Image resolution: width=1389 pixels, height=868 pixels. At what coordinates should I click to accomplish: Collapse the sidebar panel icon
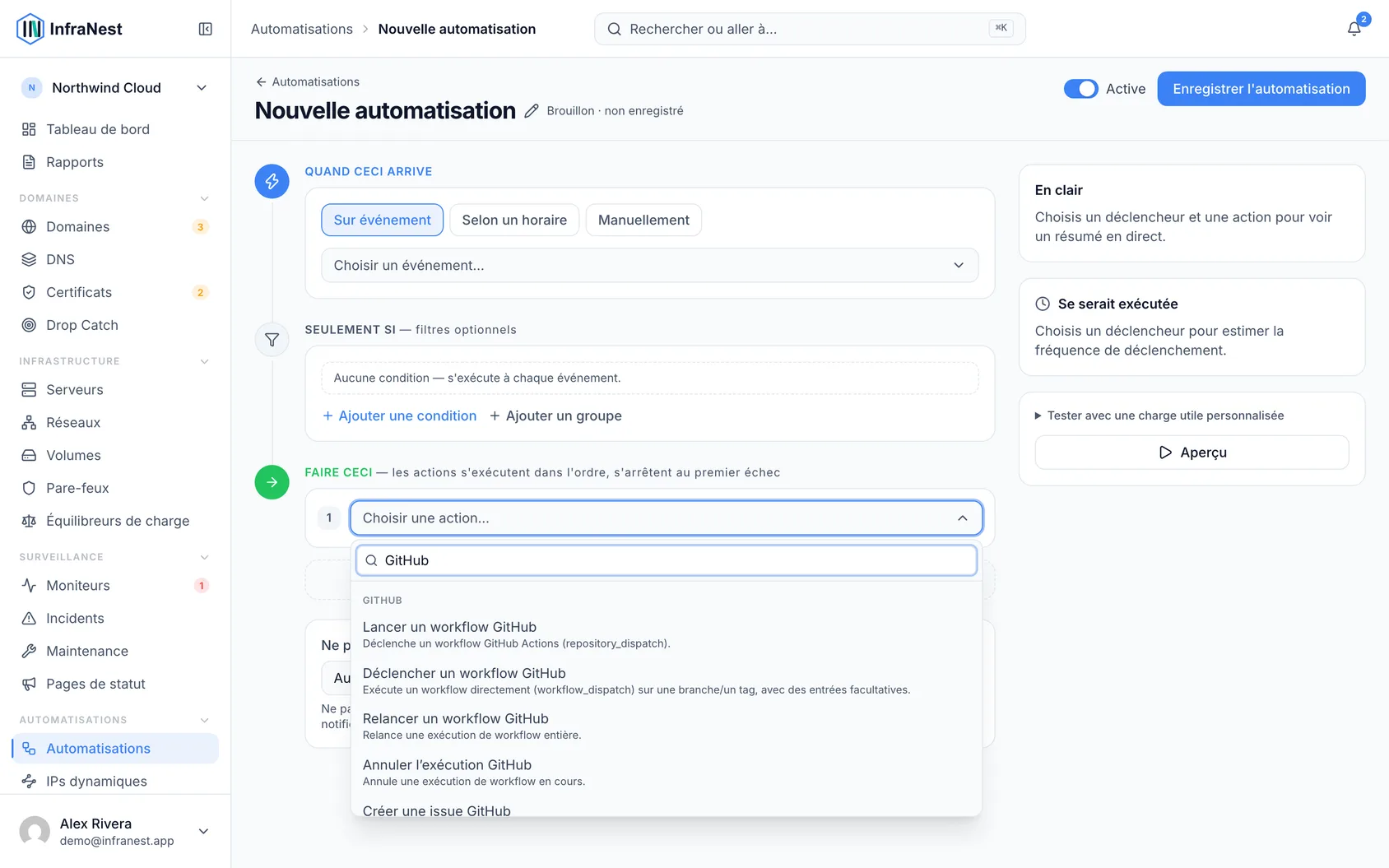206,29
